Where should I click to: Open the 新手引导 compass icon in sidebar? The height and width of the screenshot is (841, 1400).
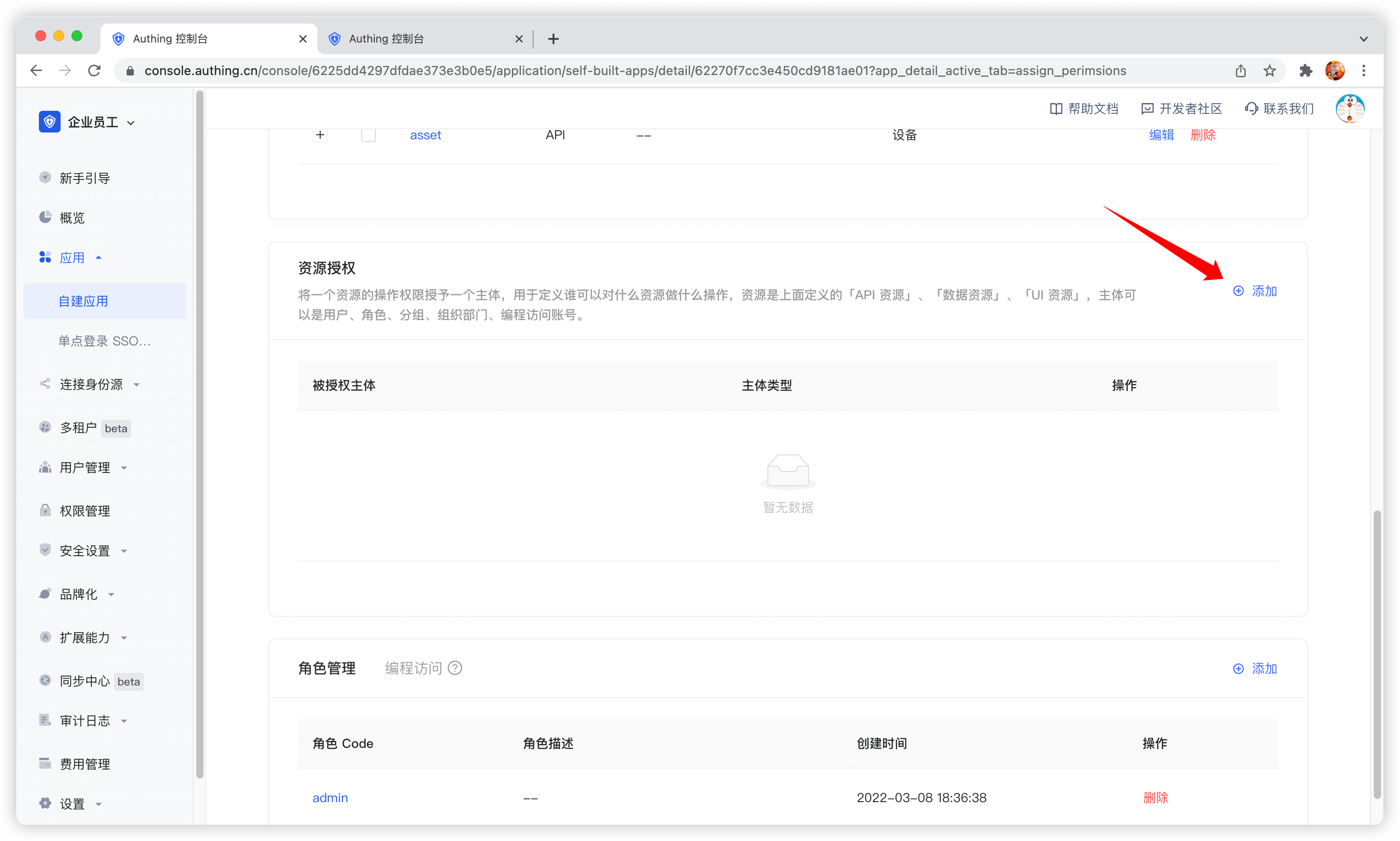(x=45, y=177)
